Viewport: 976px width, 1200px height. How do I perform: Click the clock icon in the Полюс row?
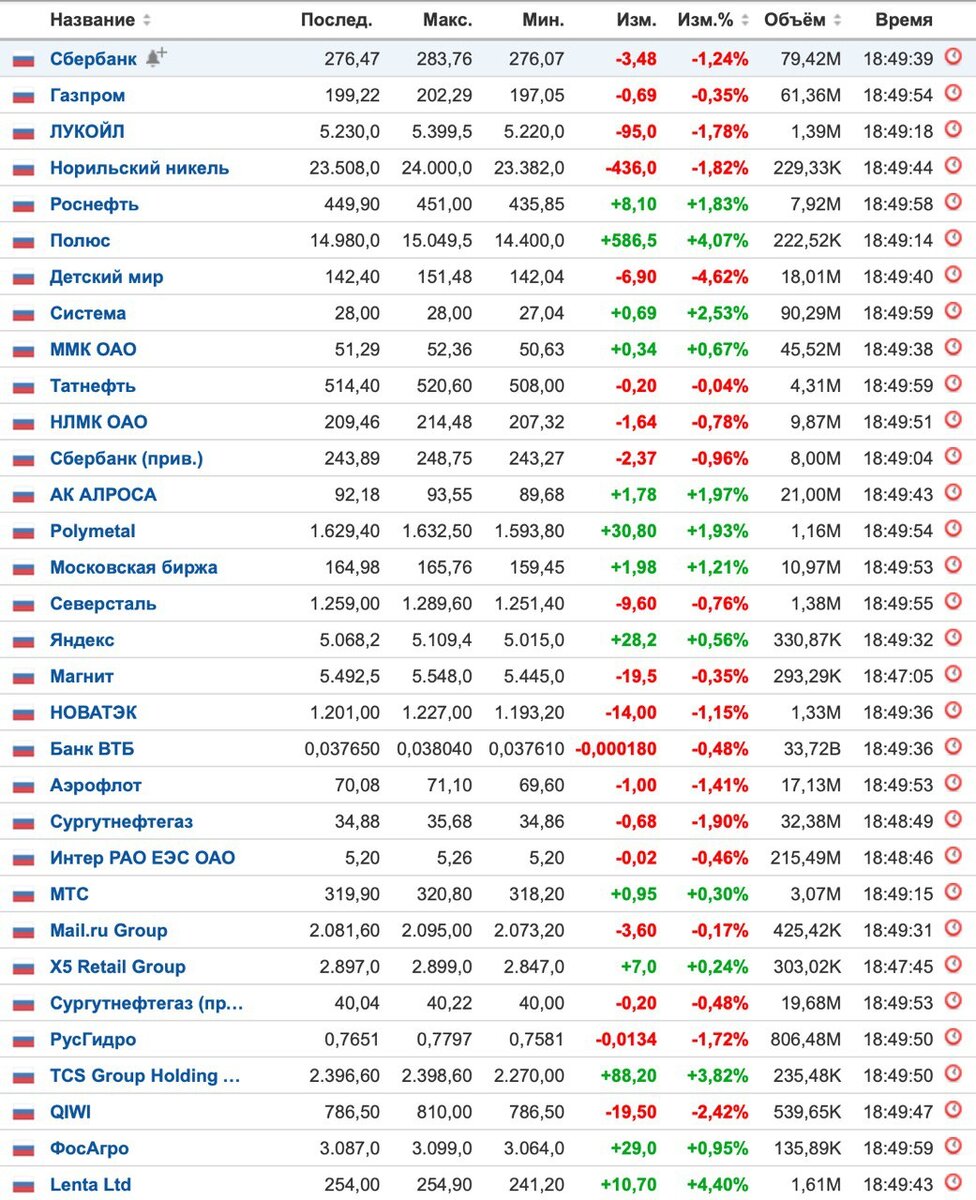click(x=953, y=238)
